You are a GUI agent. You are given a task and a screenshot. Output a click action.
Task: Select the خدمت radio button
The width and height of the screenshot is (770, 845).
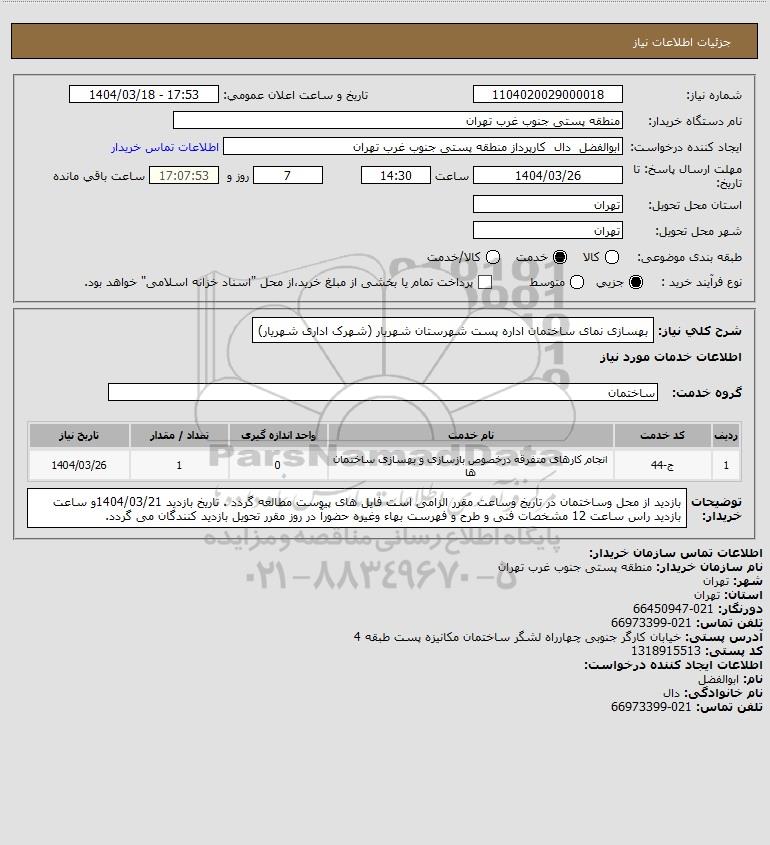tap(560, 258)
